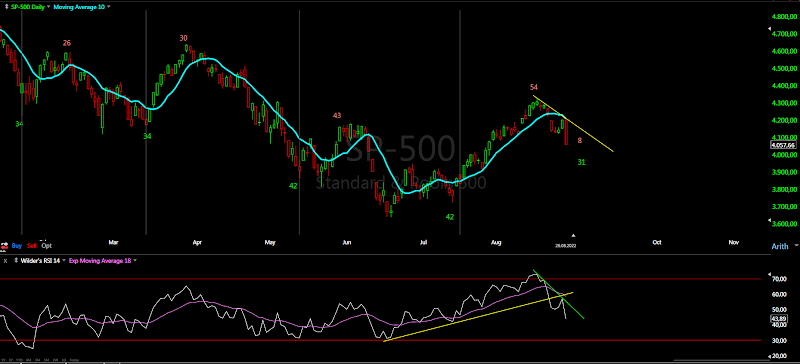
Task: Click the Mar label on time axis
Action: pos(114,242)
